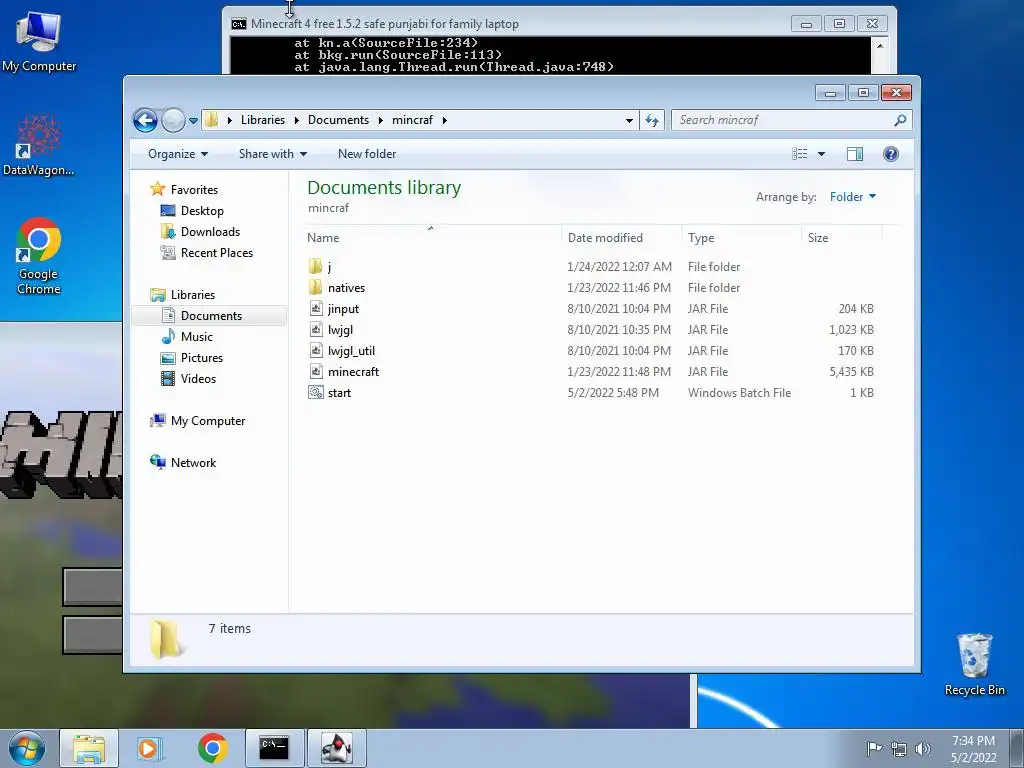Open the Organize menu
Screen dimensions: 1024x768
tap(178, 154)
